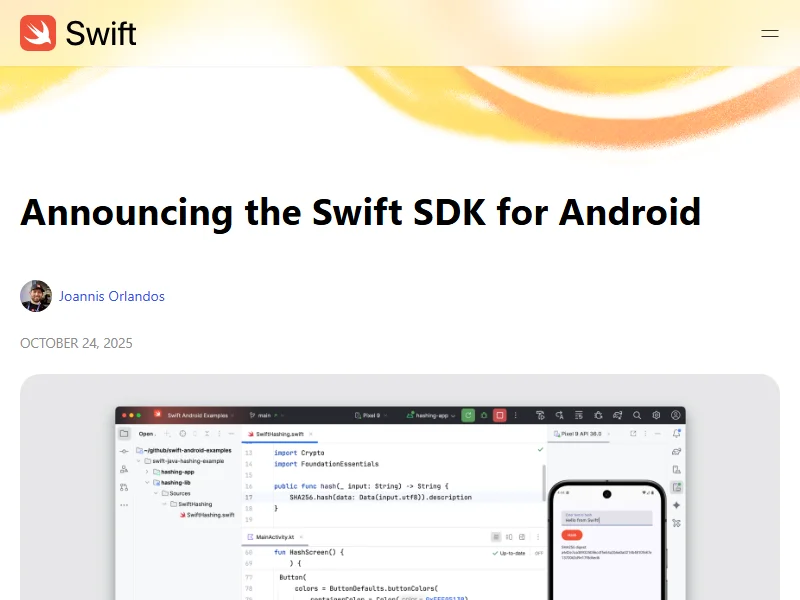
Task: Click the debug bug icon in toolbar
Action: tap(598, 415)
